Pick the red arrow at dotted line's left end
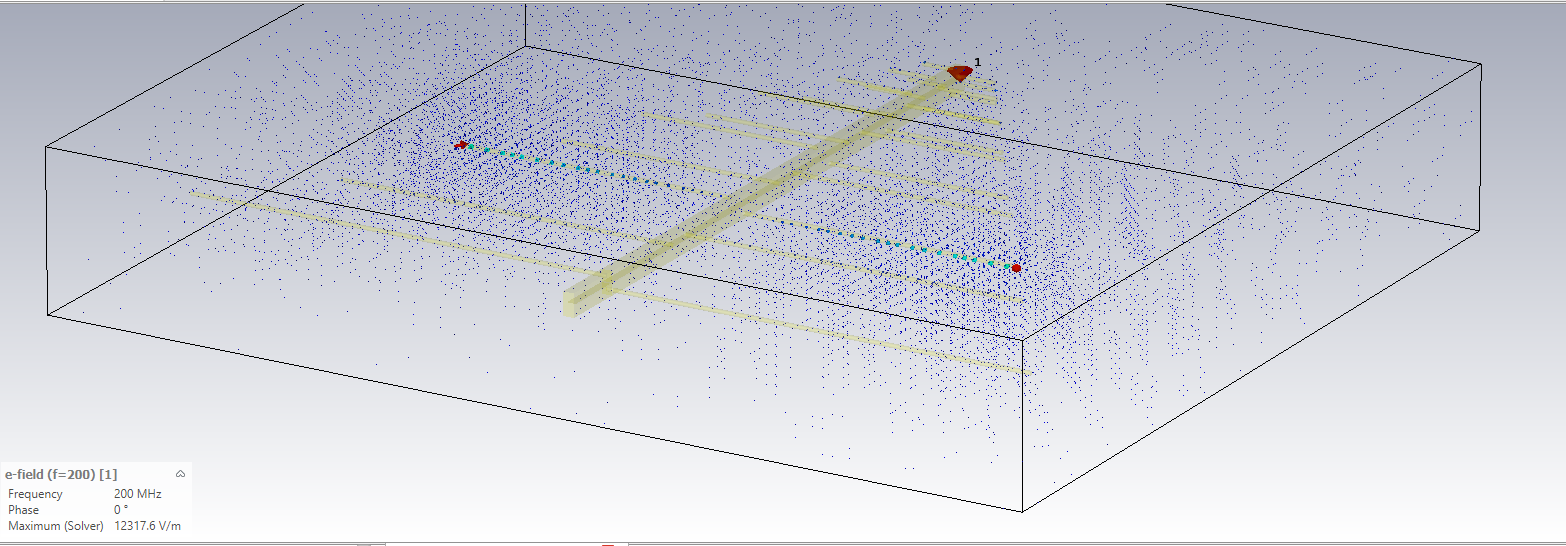 pos(460,146)
